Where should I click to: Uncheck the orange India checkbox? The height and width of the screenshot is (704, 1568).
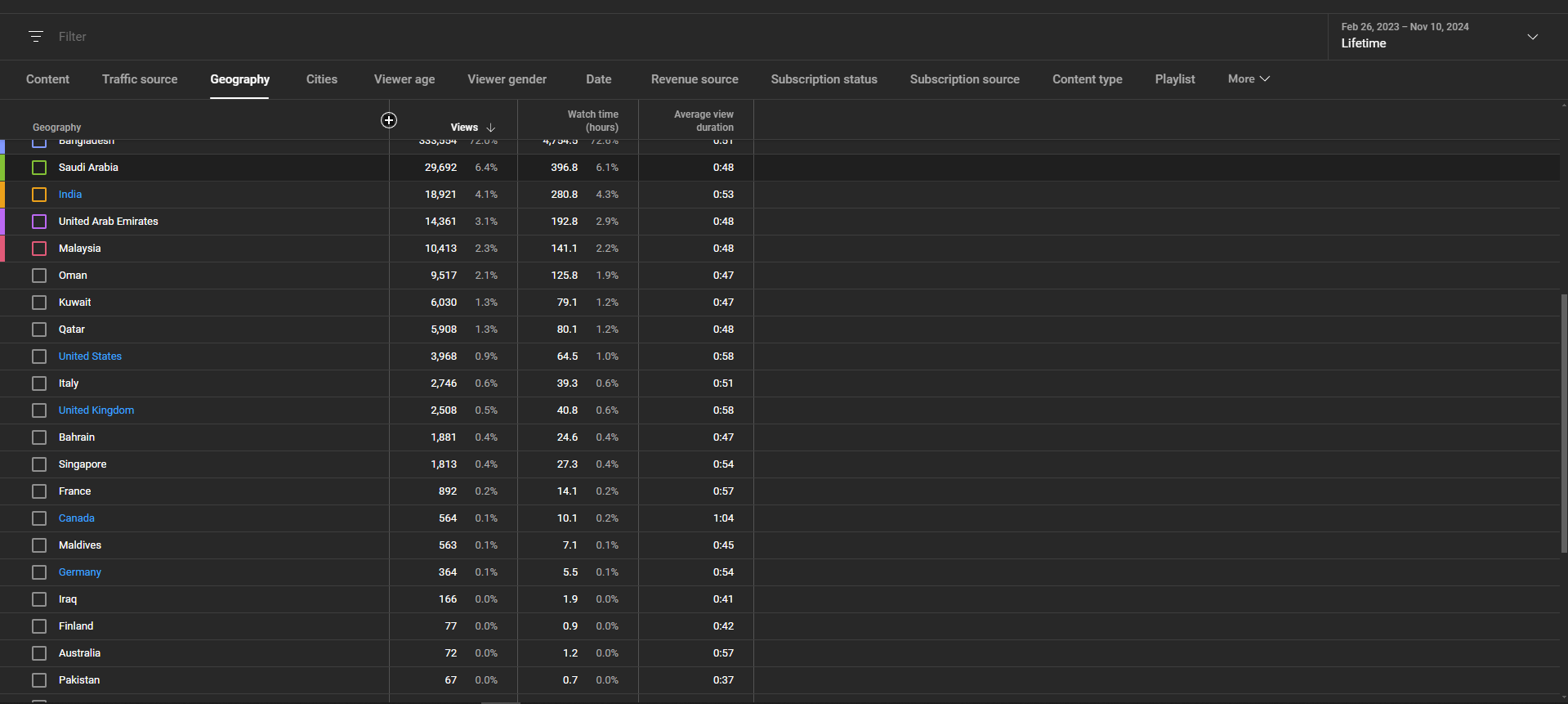[39, 195]
